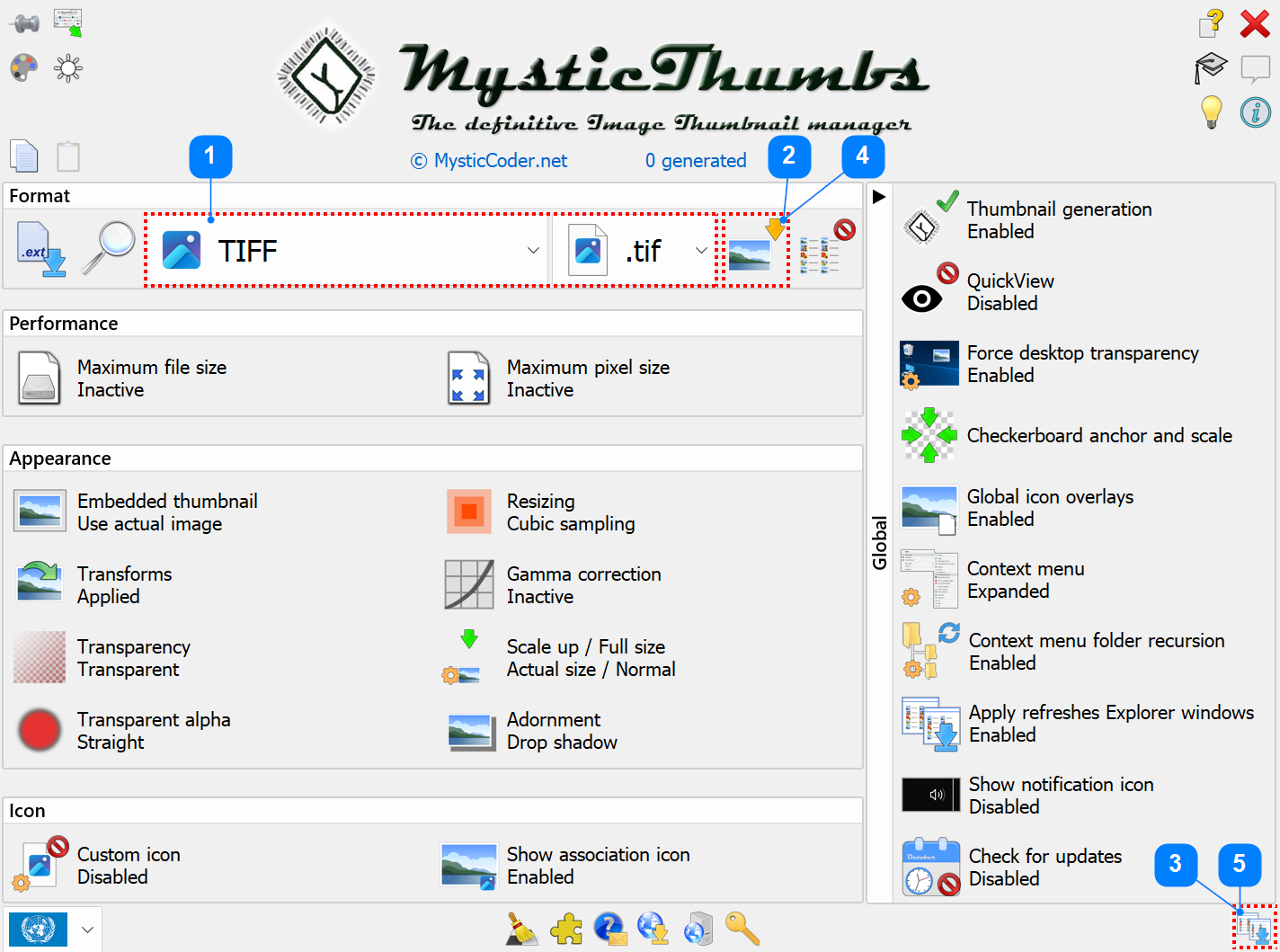Click the speech bubble feedback icon

pyautogui.click(x=1255, y=68)
